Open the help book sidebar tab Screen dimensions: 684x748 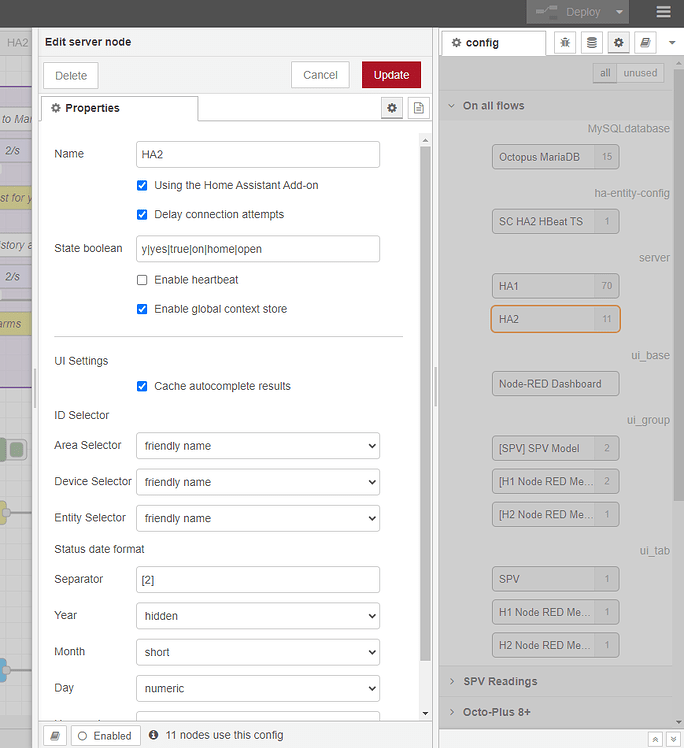tap(646, 43)
